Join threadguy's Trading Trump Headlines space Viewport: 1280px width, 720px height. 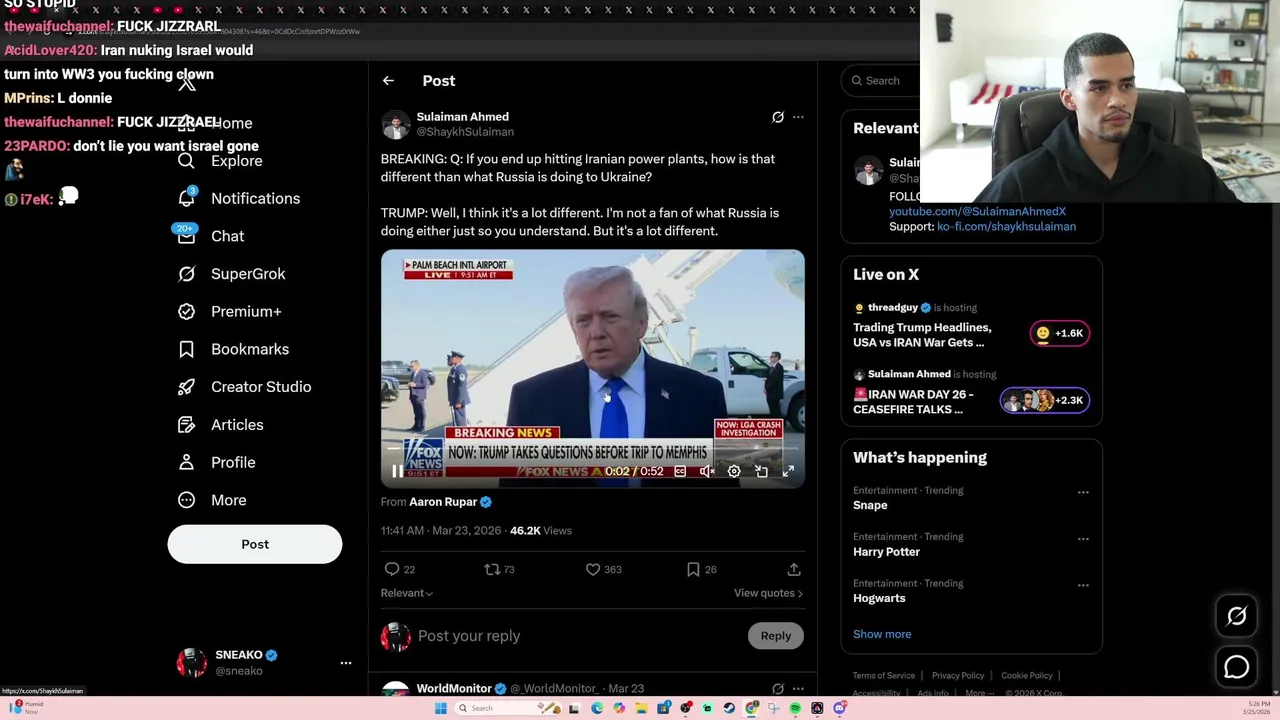click(922, 335)
